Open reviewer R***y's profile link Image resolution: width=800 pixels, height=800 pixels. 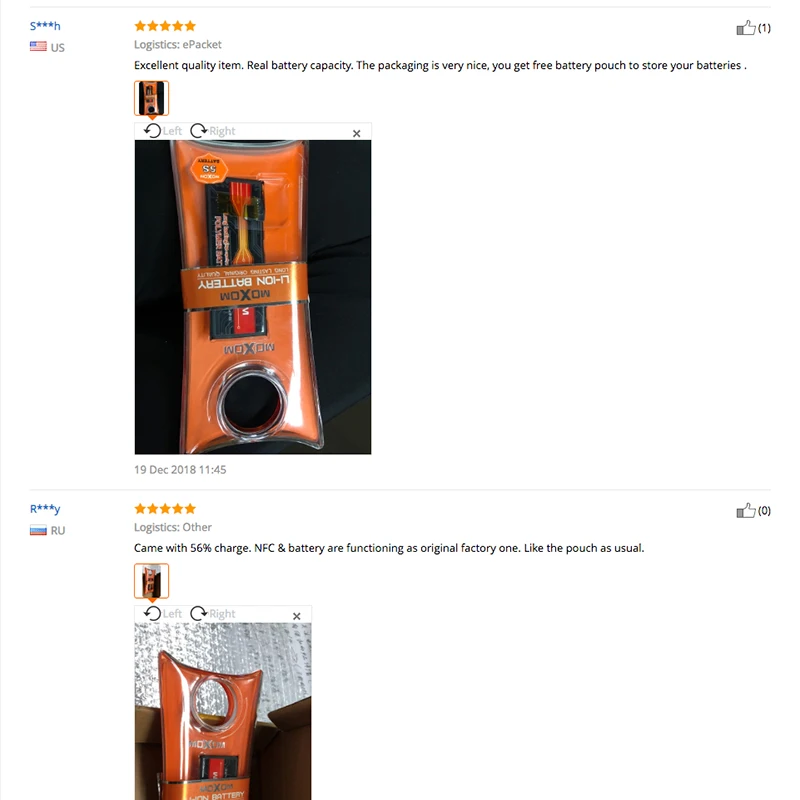tap(45, 509)
